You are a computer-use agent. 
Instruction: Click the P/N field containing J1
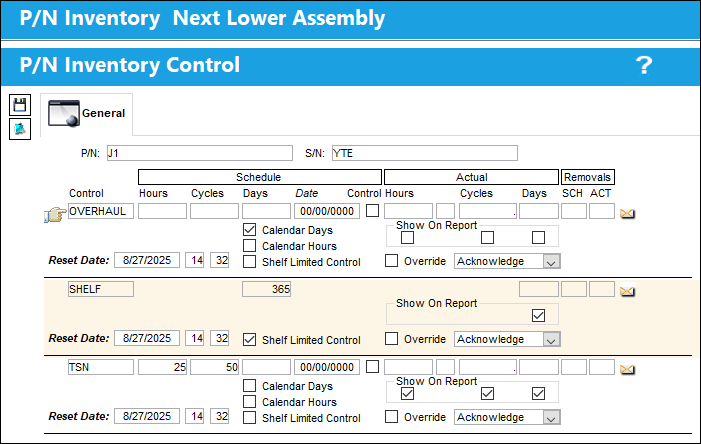click(200, 153)
